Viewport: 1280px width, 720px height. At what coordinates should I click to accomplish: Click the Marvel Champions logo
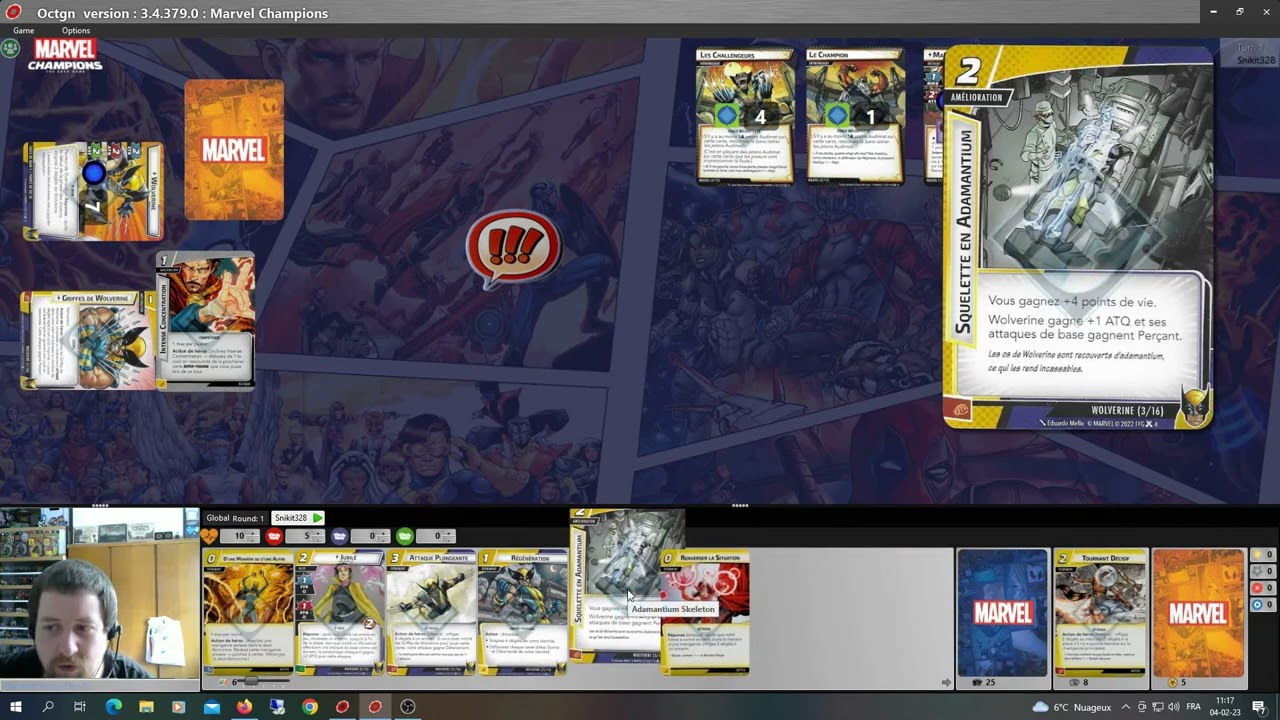(65, 55)
